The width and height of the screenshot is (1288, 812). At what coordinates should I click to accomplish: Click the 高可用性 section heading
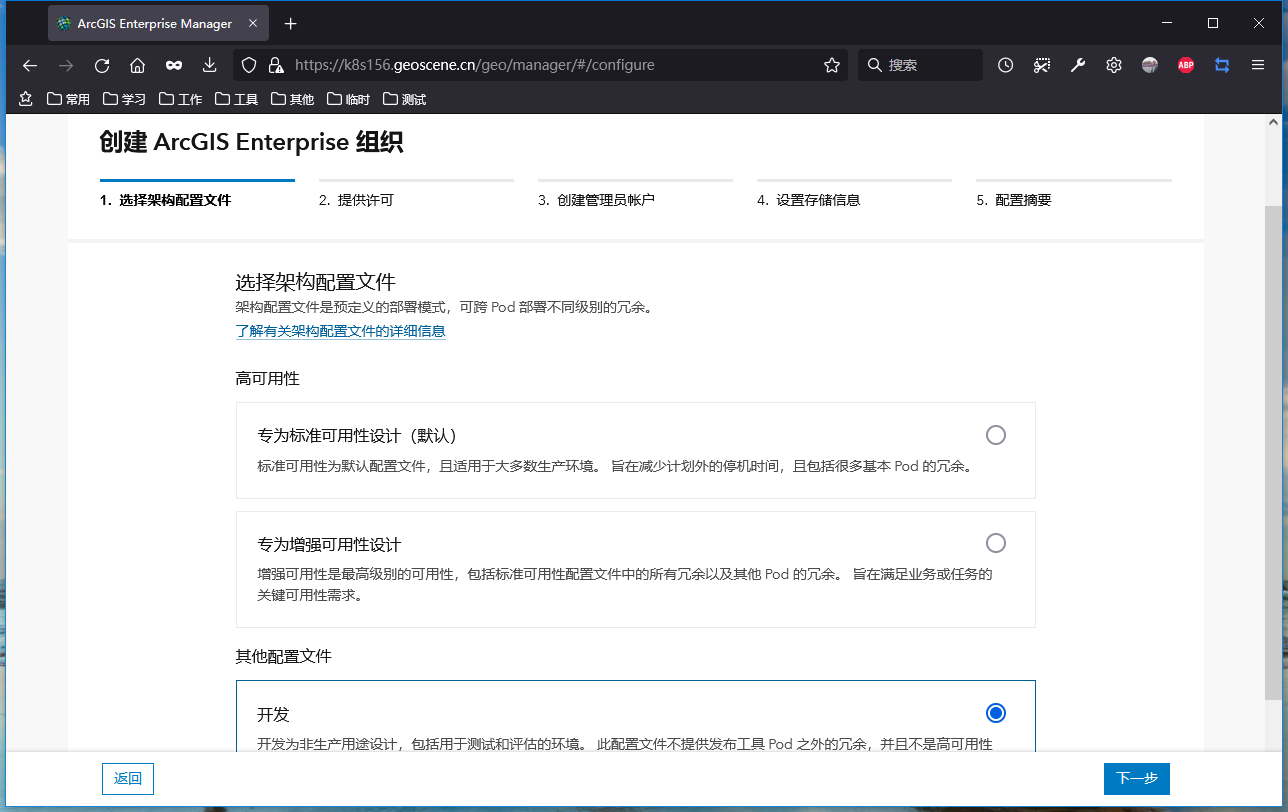[x=267, y=379]
